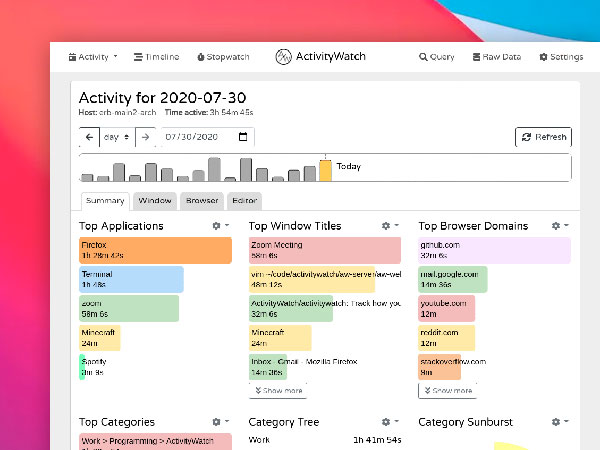Click the Minecraft application bar
The width and height of the screenshot is (600, 450).
click(x=99, y=338)
